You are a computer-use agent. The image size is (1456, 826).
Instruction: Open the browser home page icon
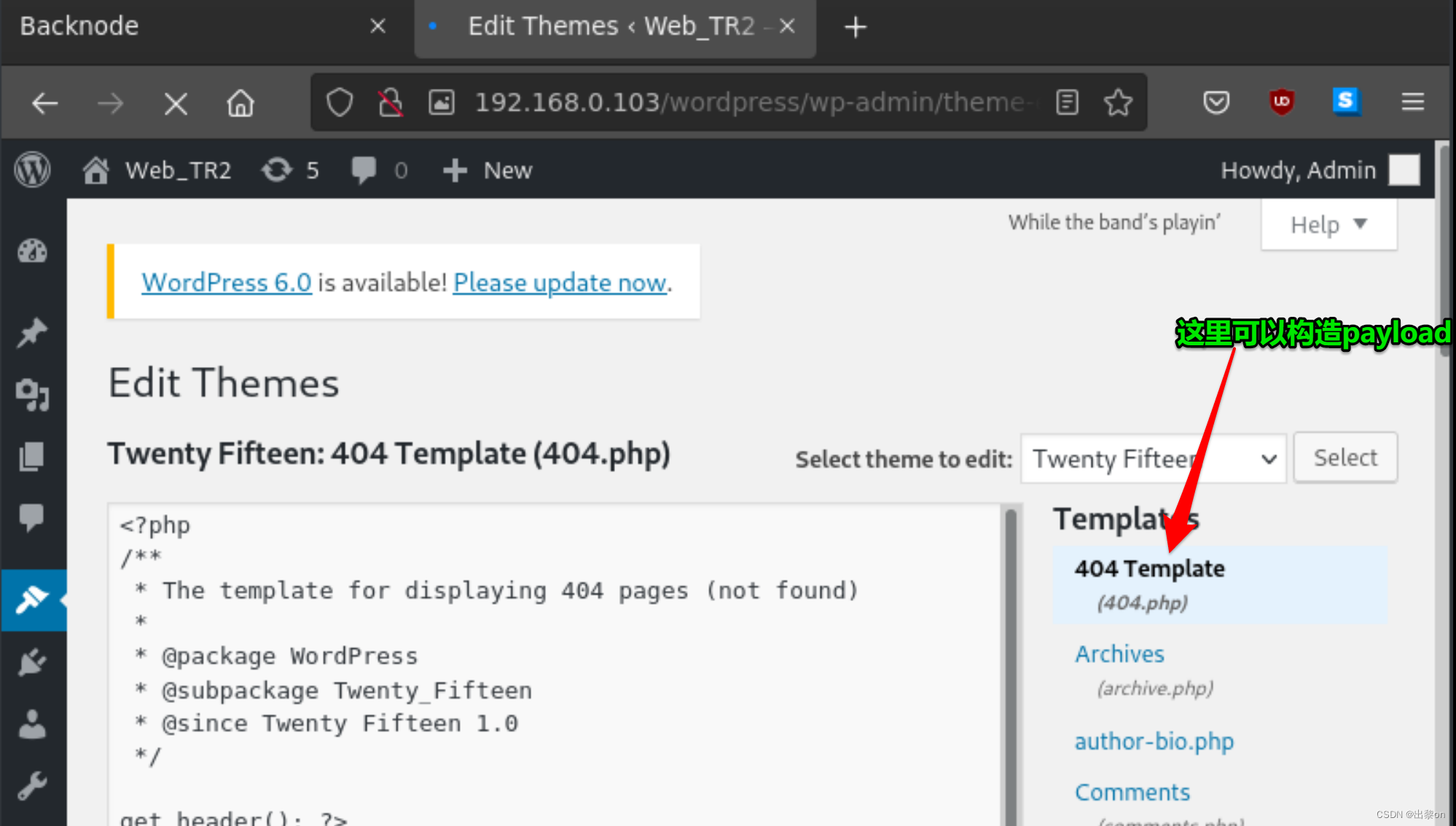[240, 103]
